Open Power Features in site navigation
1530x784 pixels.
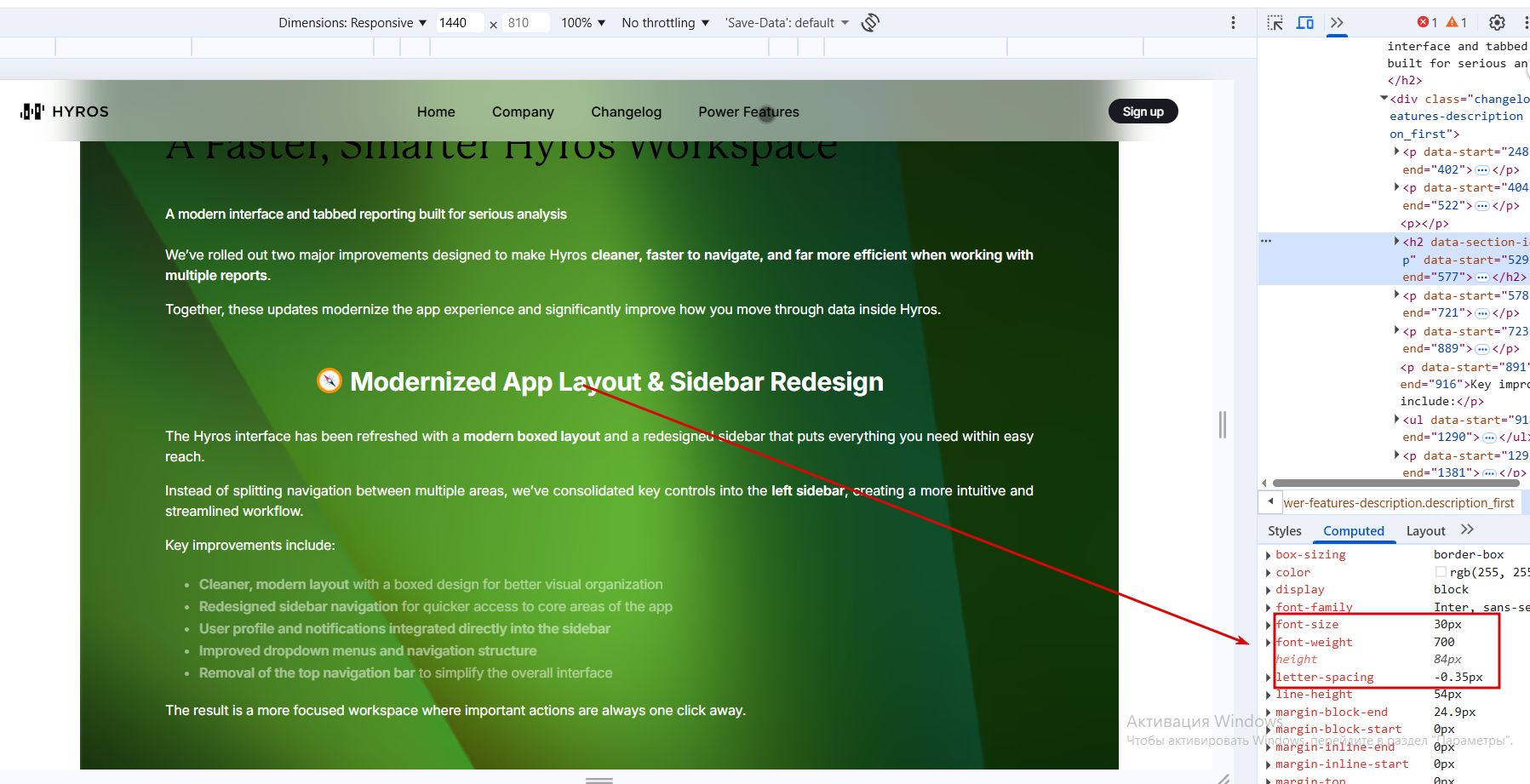point(748,112)
